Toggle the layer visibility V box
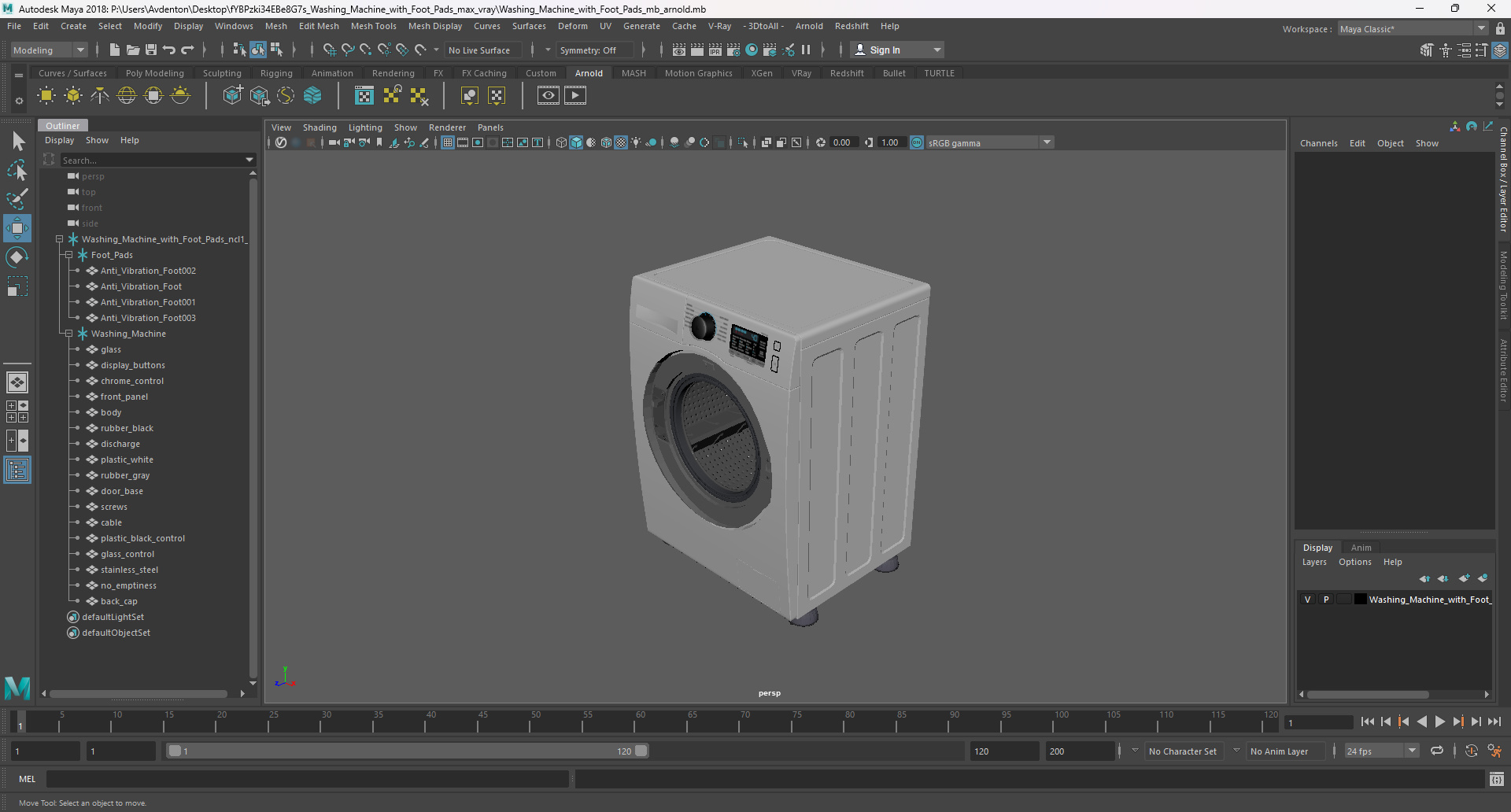This screenshot has height=812, width=1511. tap(1308, 600)
